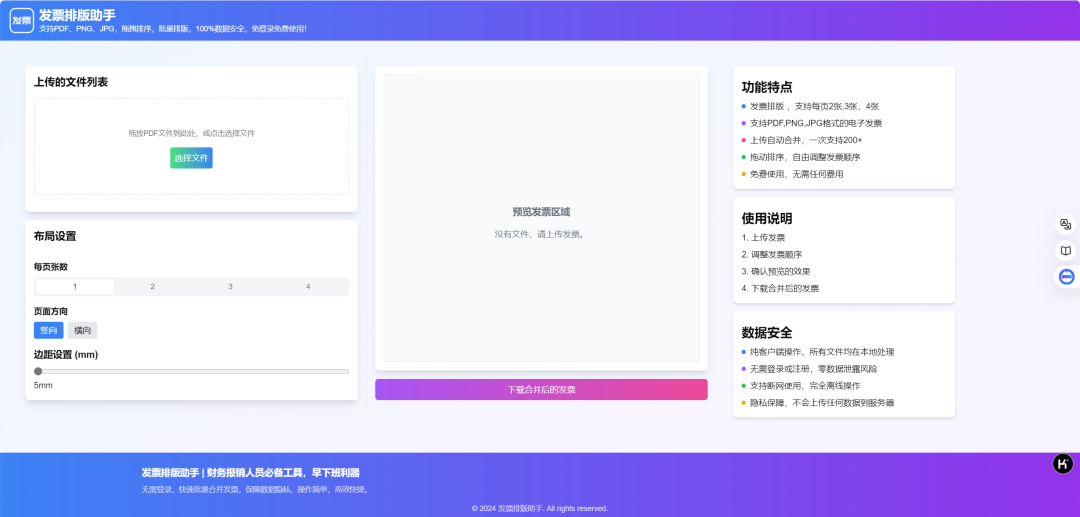Set page orientation to 横向

tap(82, 330)
